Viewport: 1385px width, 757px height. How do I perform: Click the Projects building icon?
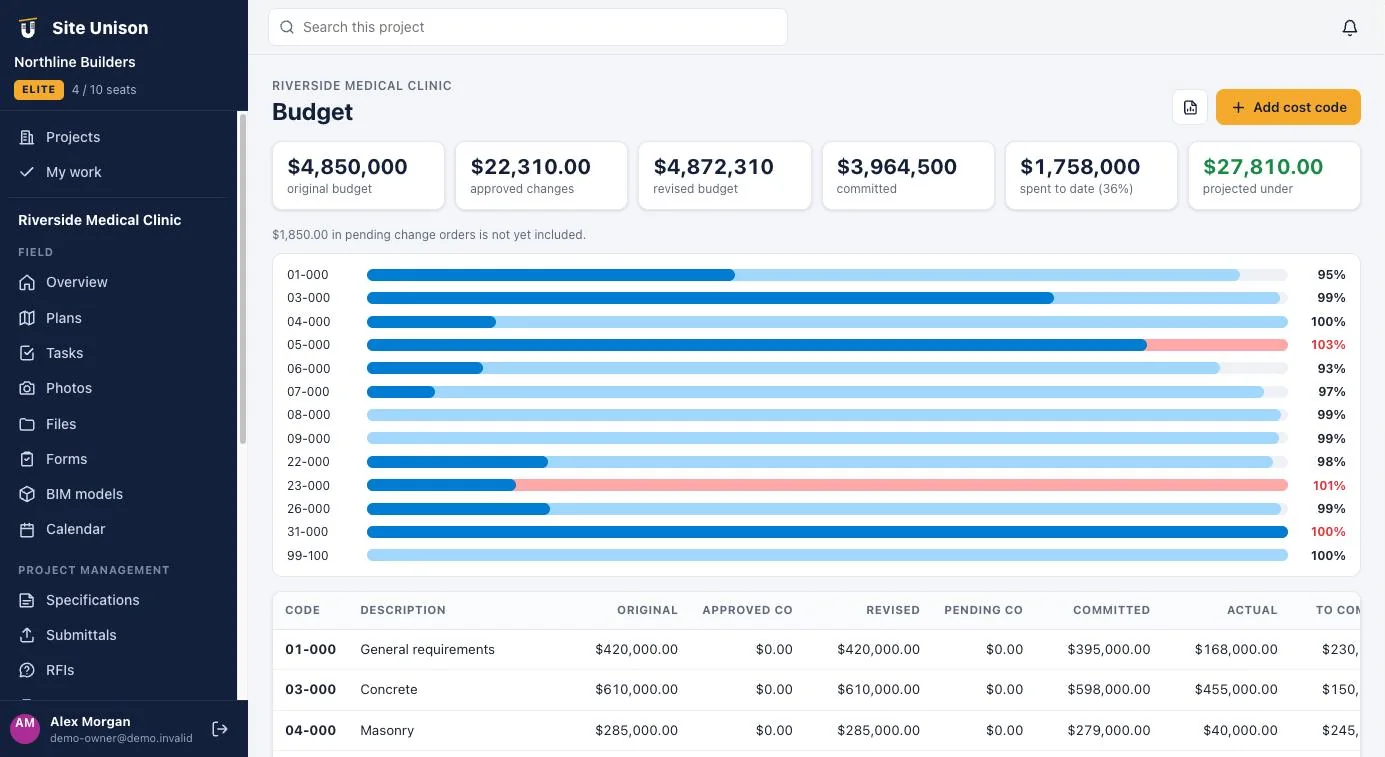point(27,137)
